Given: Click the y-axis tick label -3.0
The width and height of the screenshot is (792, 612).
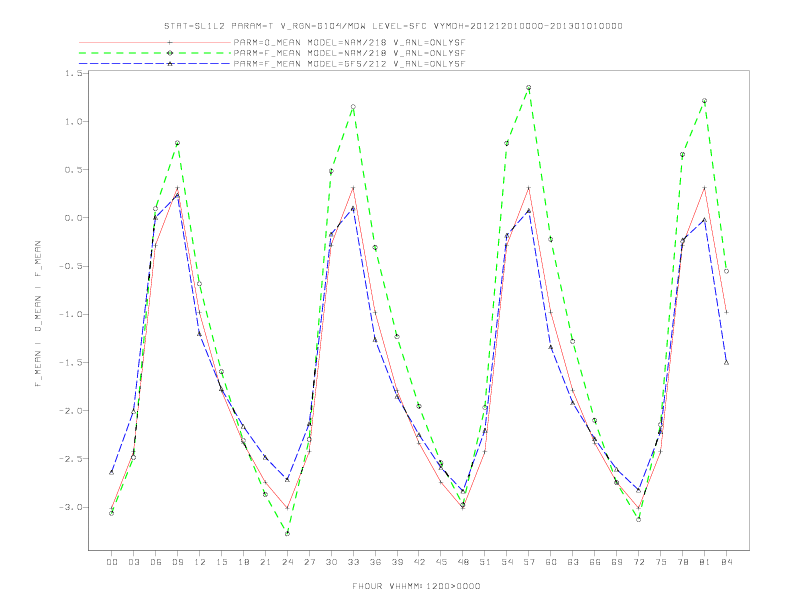Looking at the screenshot, I should coord(71,507).
